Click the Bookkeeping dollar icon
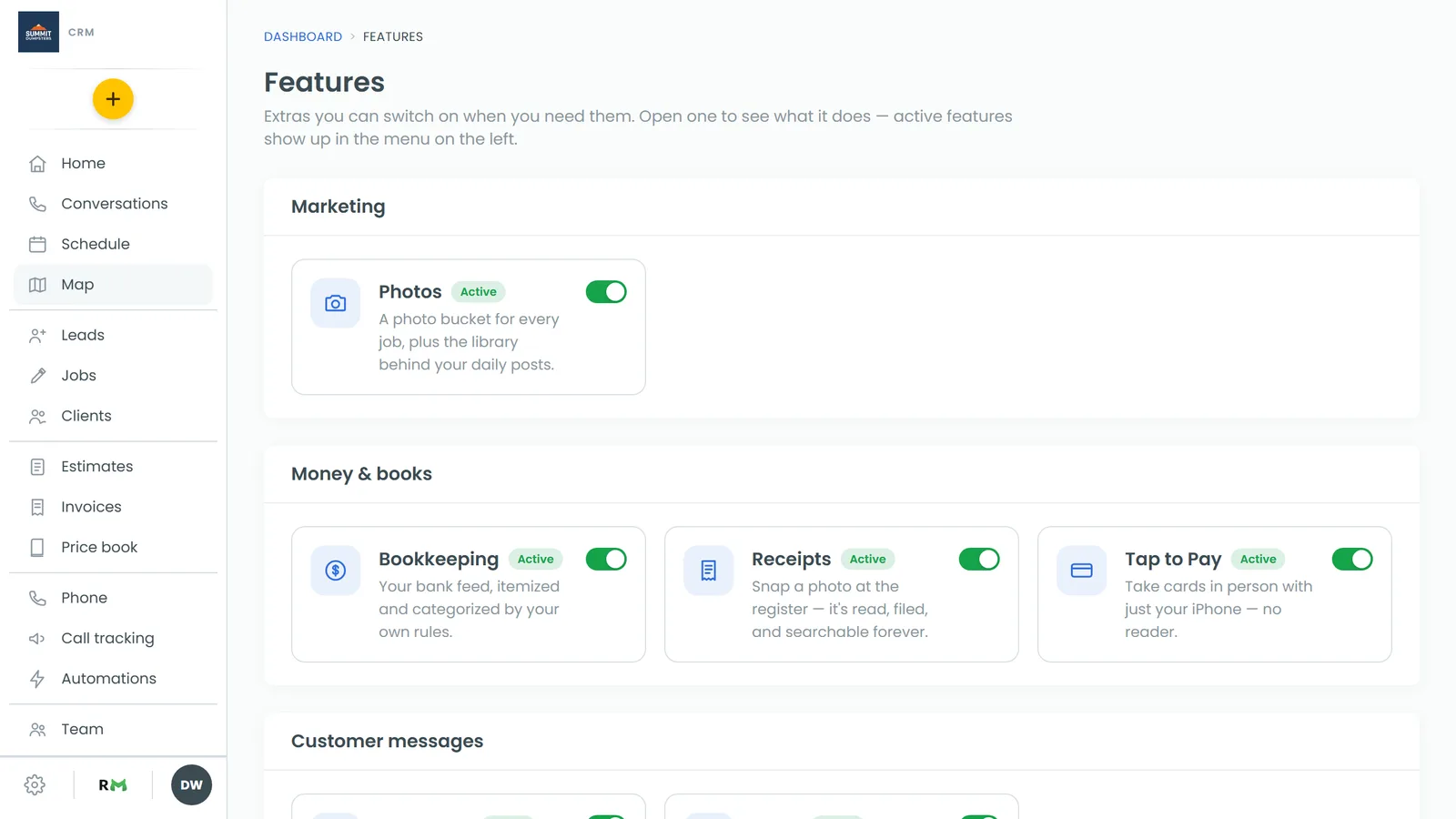 pyautogui.click(x=336, y=571)
